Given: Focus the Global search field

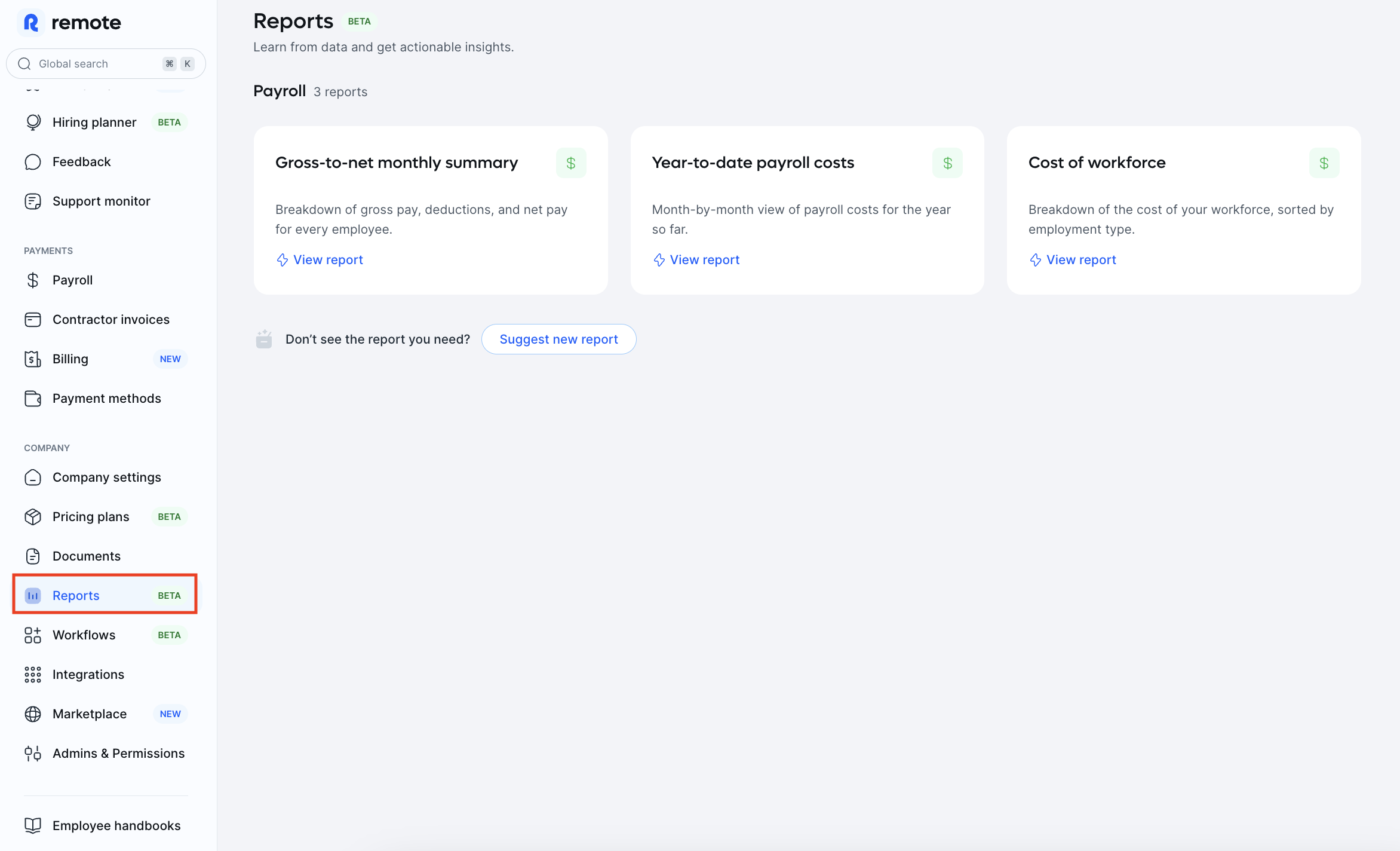Looking at the screenshot, I should tap(96, 64).
